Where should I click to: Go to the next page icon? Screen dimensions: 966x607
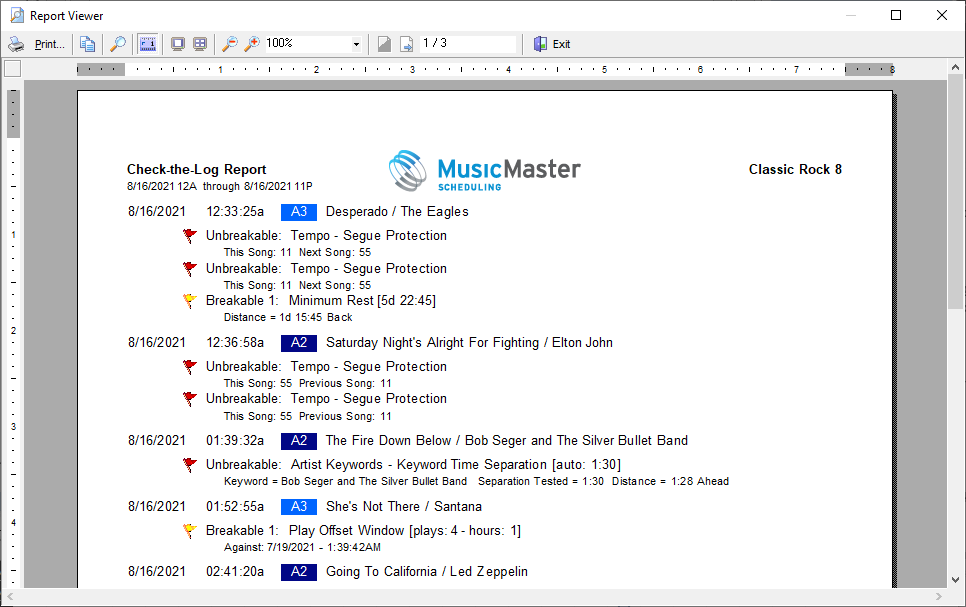407,44
